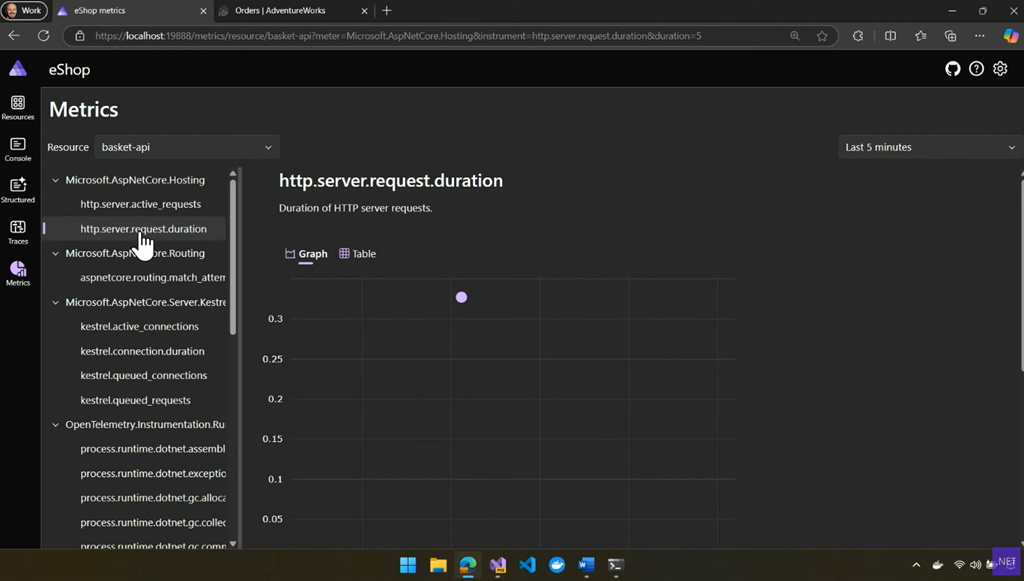Screen dimensions: 1024x581
Task: Click the Aspire logo icon
Action: [x=18, y=69]
